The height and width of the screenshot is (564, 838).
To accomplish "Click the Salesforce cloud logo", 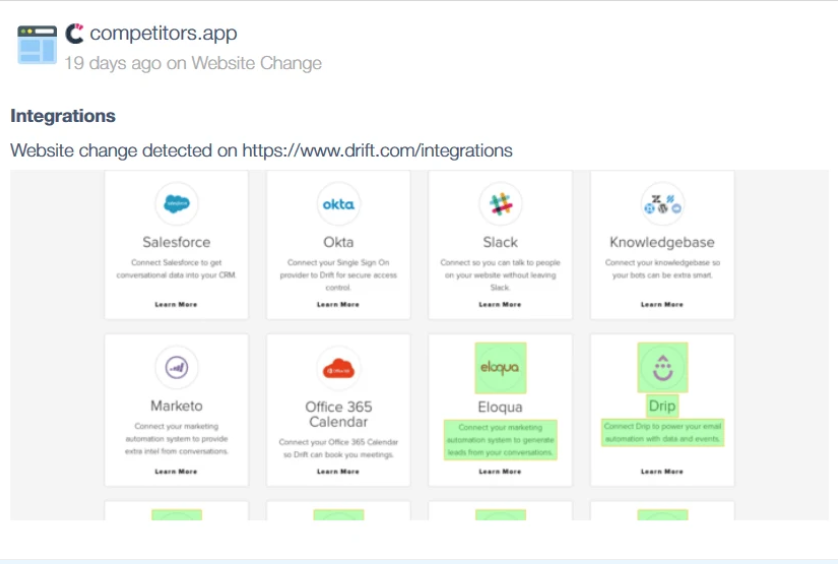I will click(176, 204).
